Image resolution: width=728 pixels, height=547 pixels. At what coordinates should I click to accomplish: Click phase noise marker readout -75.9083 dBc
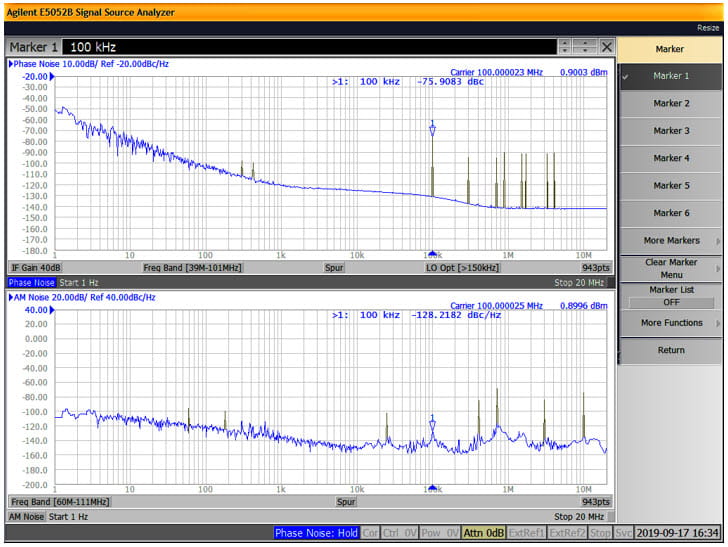(450, 82)
